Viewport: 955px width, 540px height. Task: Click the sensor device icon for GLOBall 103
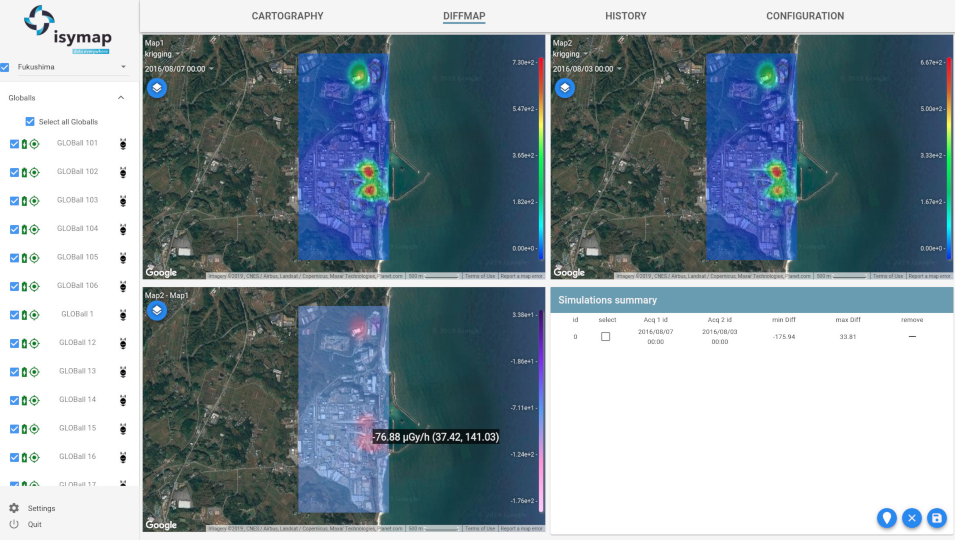[123, 201]
